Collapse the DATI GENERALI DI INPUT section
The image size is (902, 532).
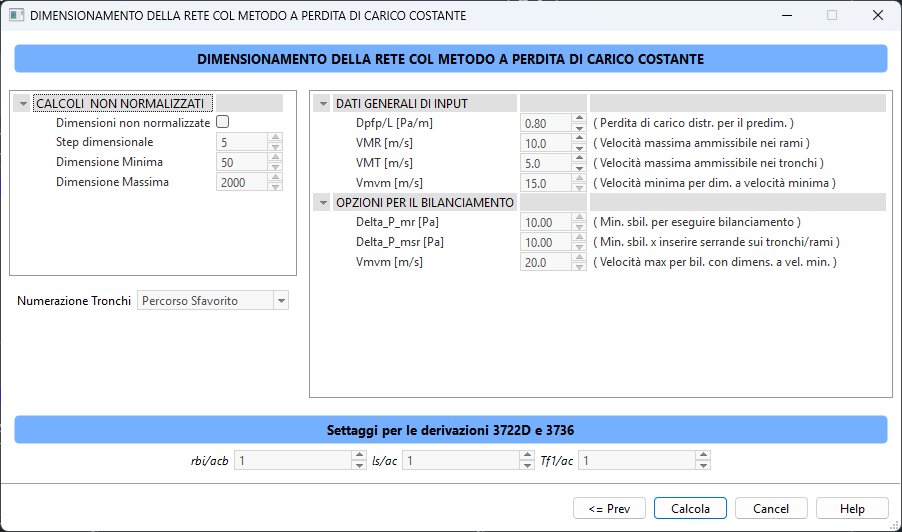click(323, 104)
